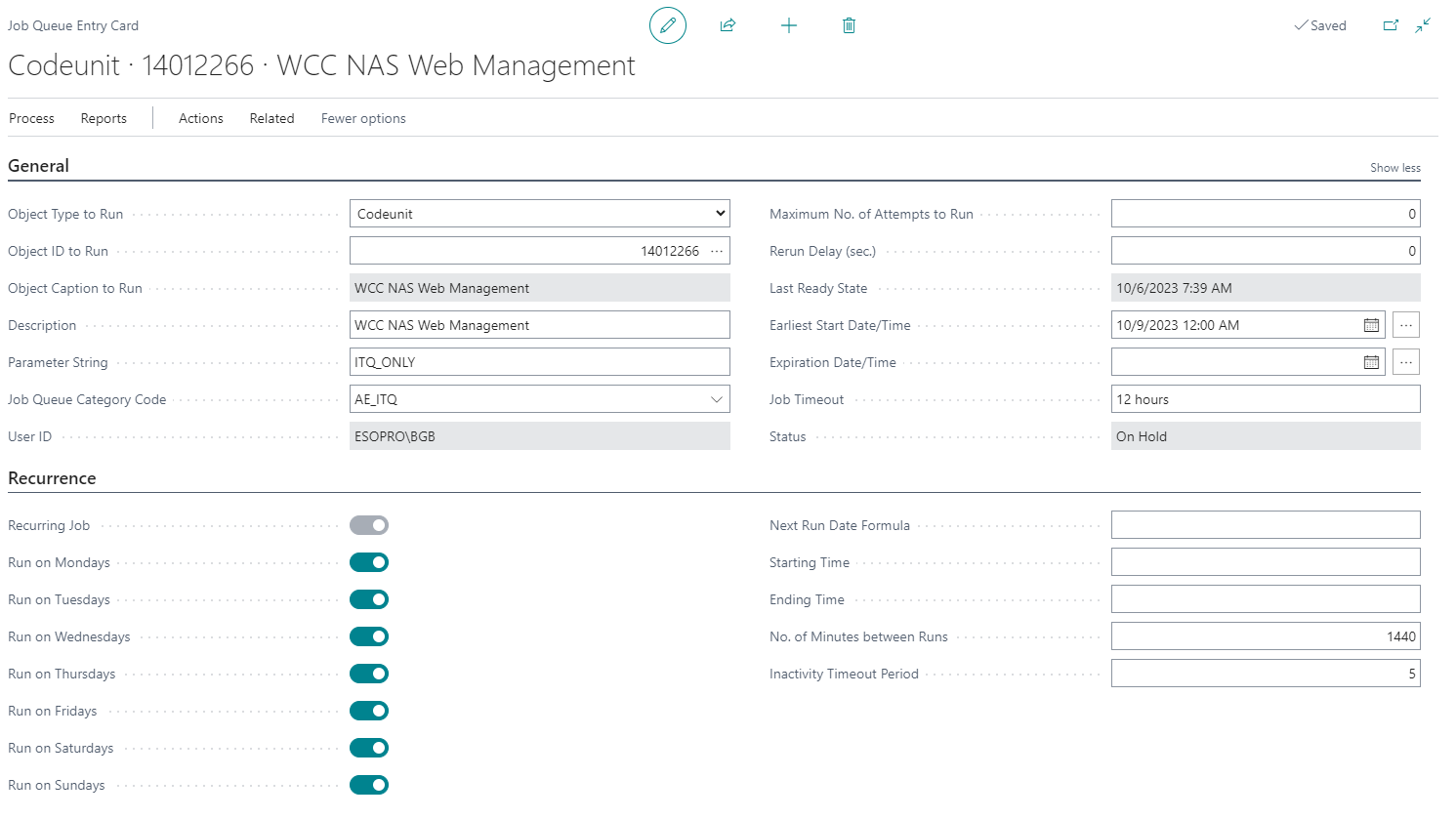This screenshot has height=819, width=1456.
Task: Open calendar picker for Earliest Start Date/Time
Action: [1371, 325]
